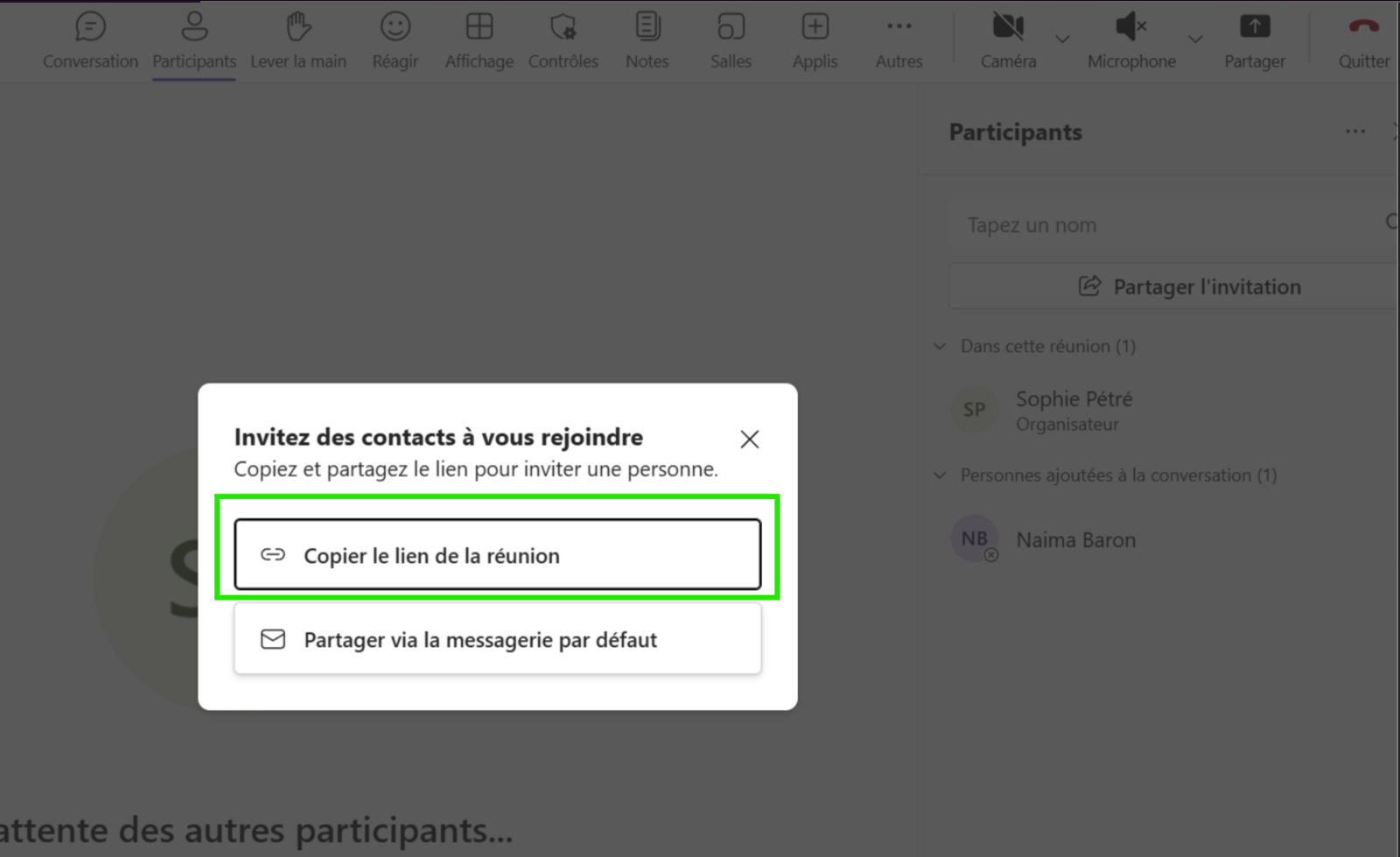Collapse Personnes ajoutées à la conversation section
Image resolution: width=1400 pixels, height=857 pixels.
940,475
